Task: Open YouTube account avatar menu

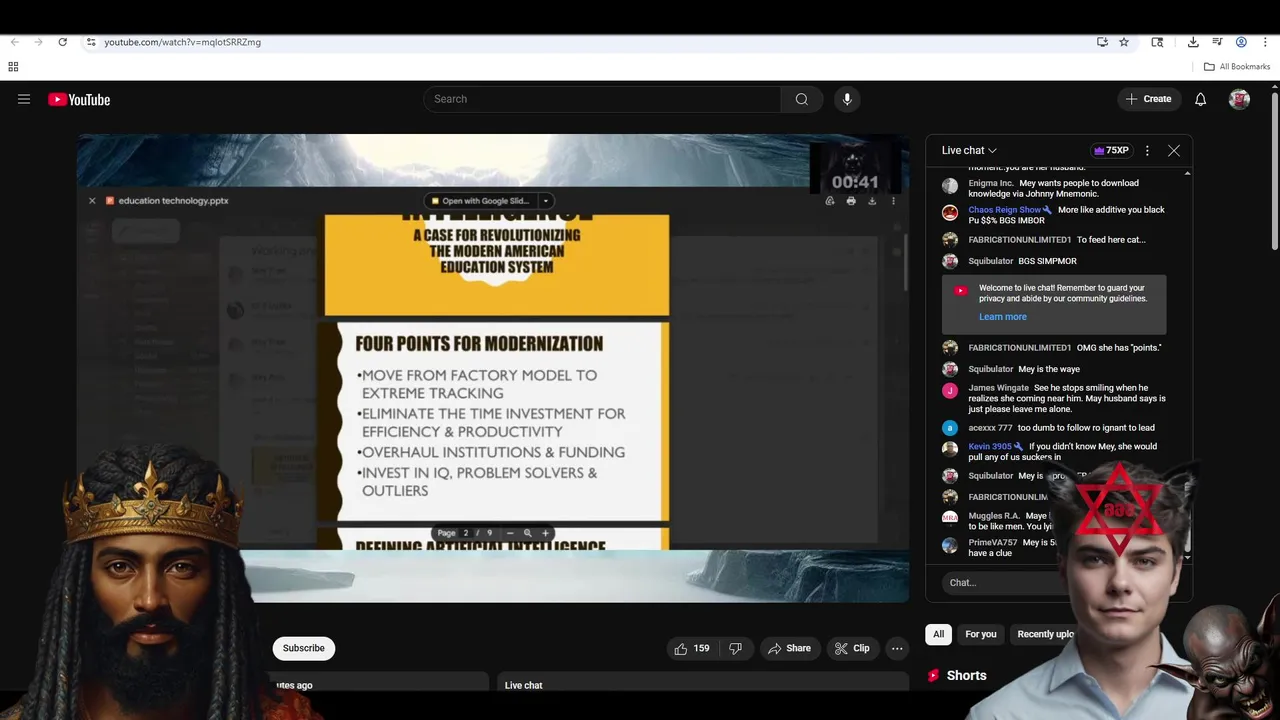Action: point(1239,99)
